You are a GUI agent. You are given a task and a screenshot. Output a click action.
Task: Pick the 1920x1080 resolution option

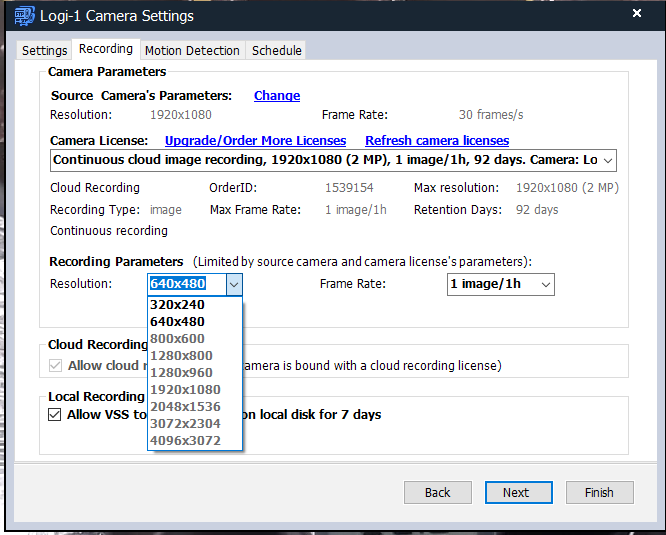[x=185, y=390]
